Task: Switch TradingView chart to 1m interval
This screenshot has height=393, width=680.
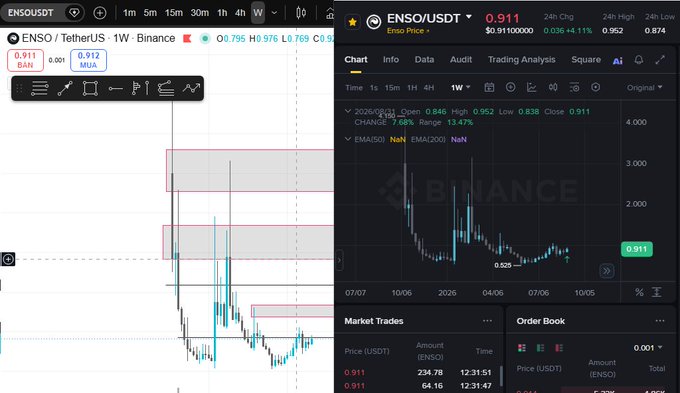Action: point(129,13)
